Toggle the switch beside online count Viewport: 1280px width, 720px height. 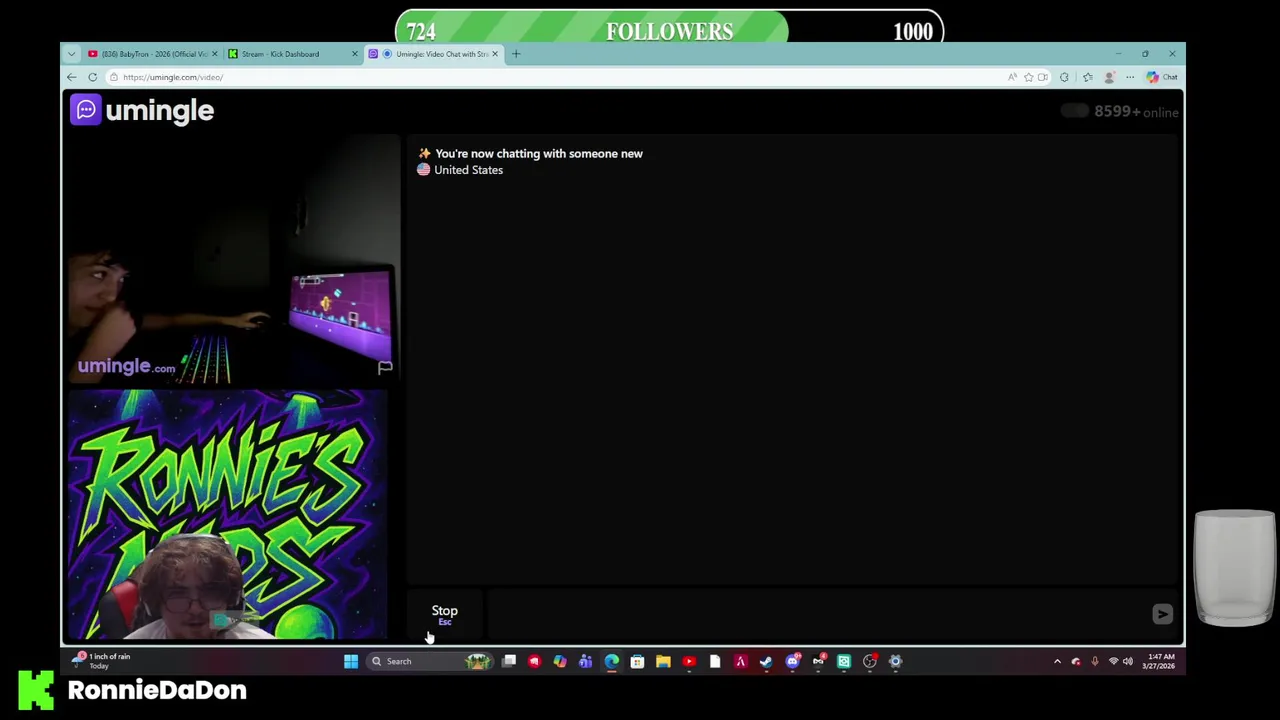point(1074,111)
